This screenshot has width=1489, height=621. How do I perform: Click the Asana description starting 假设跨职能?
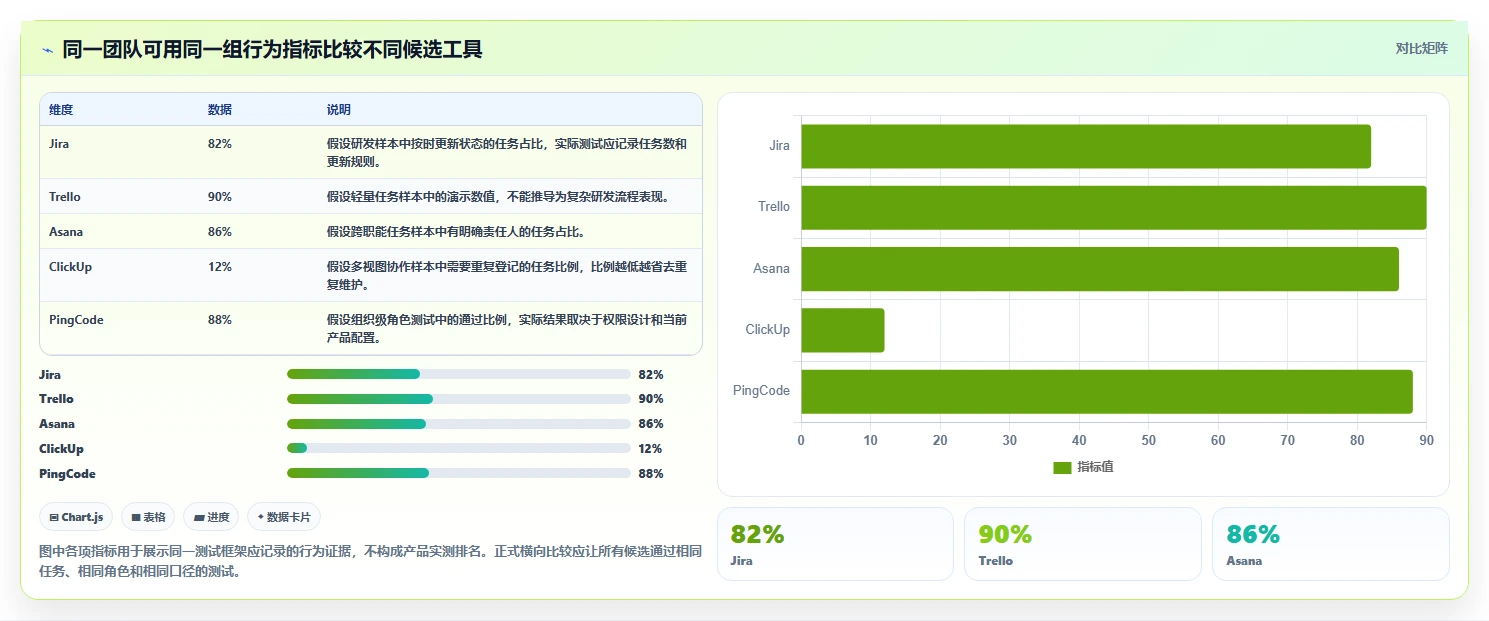[x=456, y=232]
